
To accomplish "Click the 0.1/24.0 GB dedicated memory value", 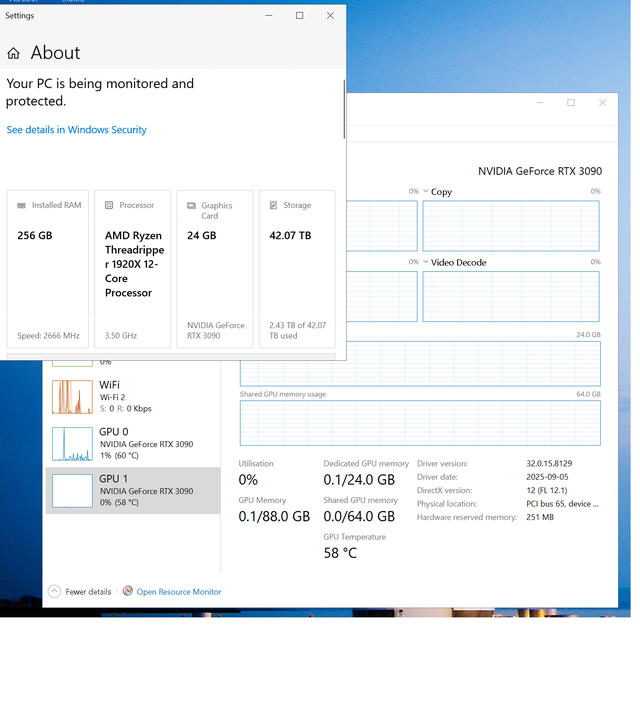I will click(359, 480).
